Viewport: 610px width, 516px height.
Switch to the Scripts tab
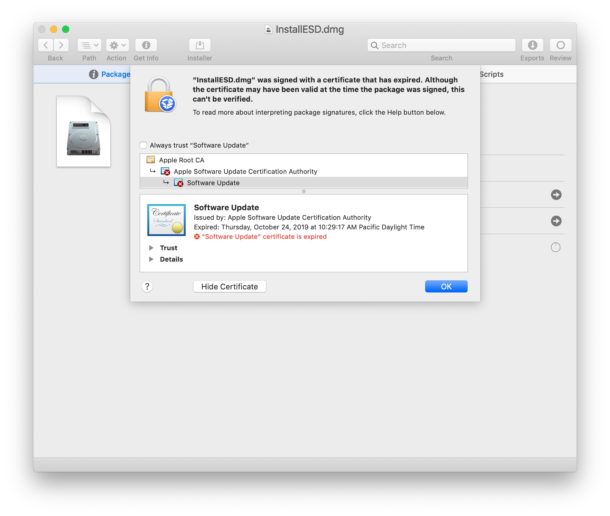(x=491, y=74)
